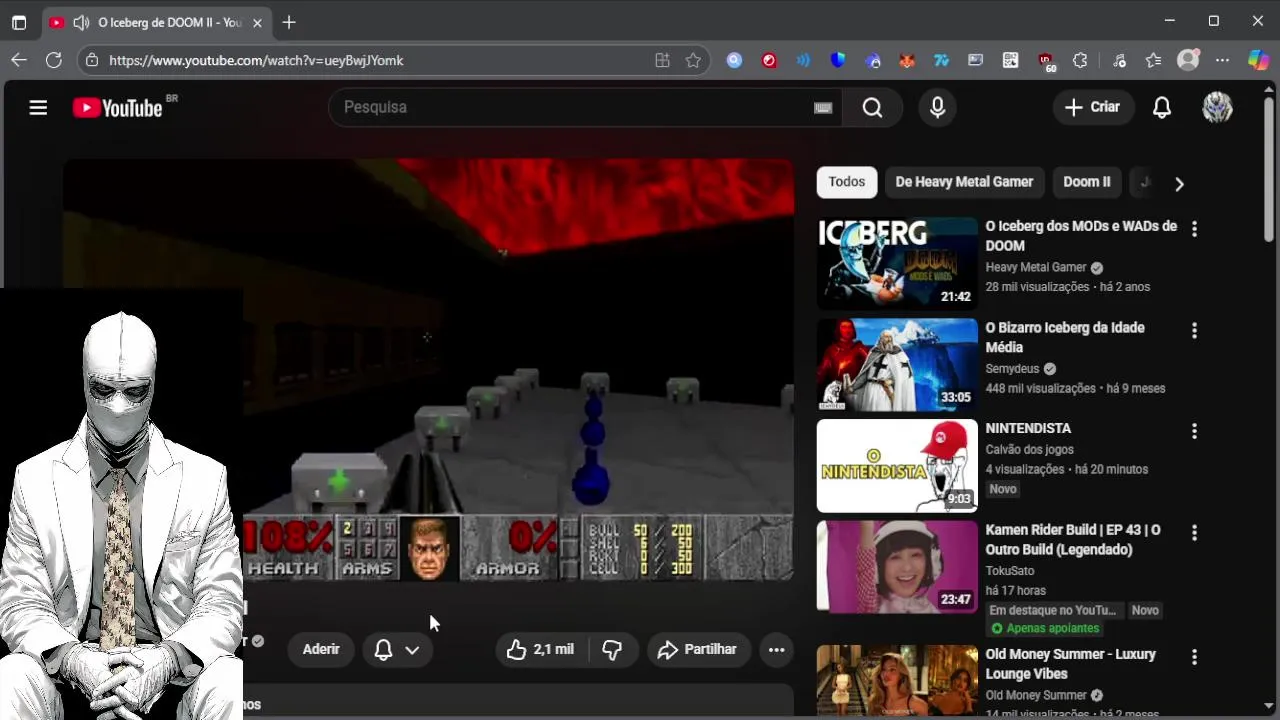Image resolution: width=1280 pixels, height=720 pixels.
Task: Start voice search with the microphone
Action: point(937,107)
